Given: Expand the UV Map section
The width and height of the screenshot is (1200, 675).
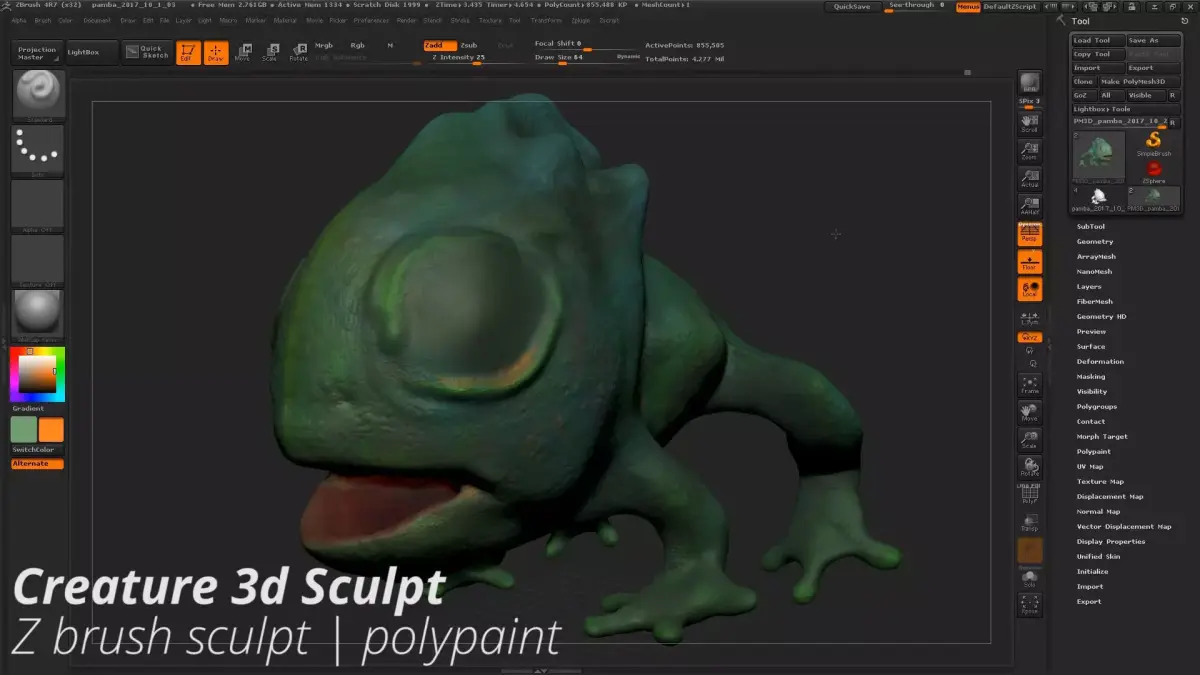Looking at the screenshot, I should (1090, 467).
